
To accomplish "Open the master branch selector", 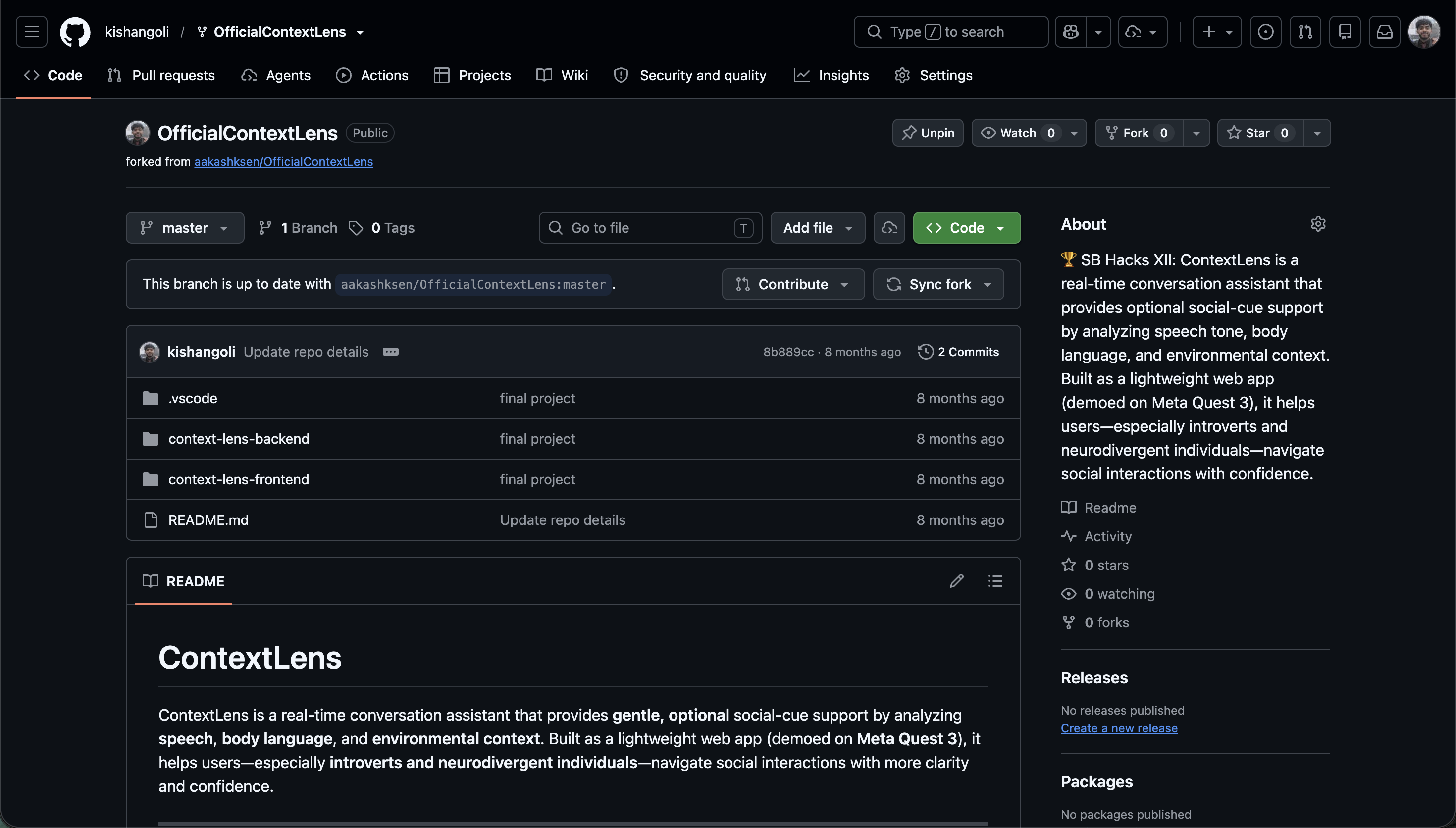I will (x=185, y=228).
